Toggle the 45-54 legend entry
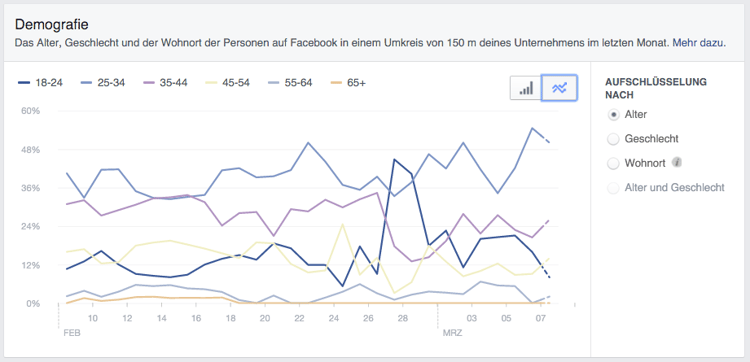 click(x=227, y=83)
